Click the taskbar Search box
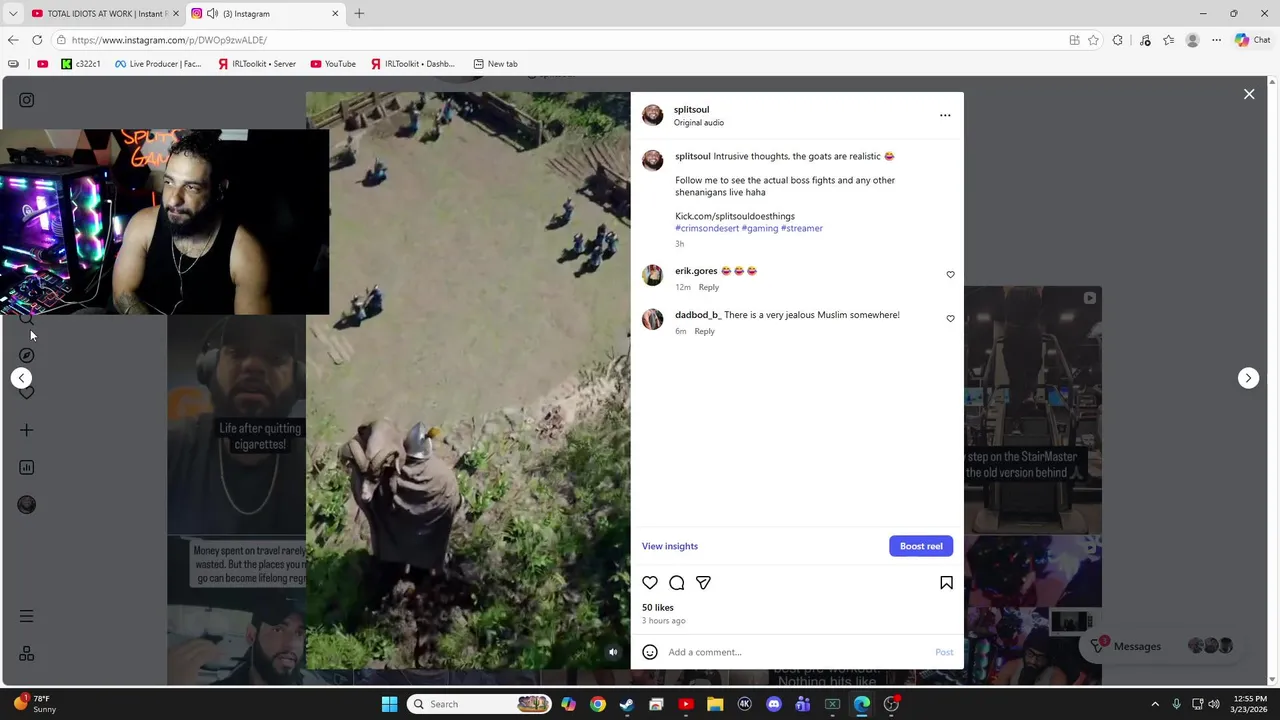The height and width of the screenshot is (720, 1280). pyautogui.click(x=480, y=704)
